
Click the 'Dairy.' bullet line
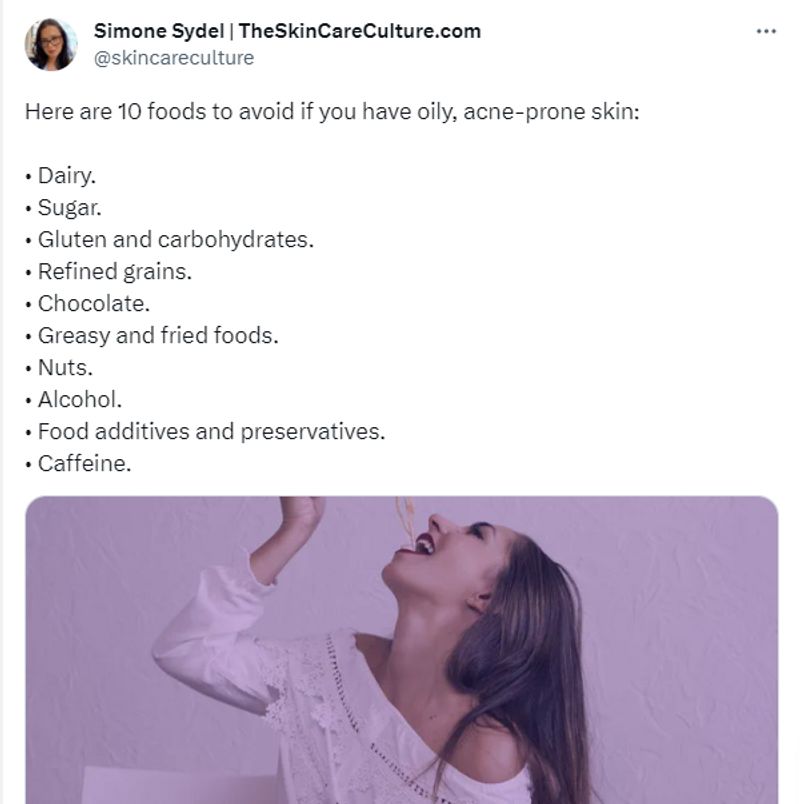(x=66, y=176)
